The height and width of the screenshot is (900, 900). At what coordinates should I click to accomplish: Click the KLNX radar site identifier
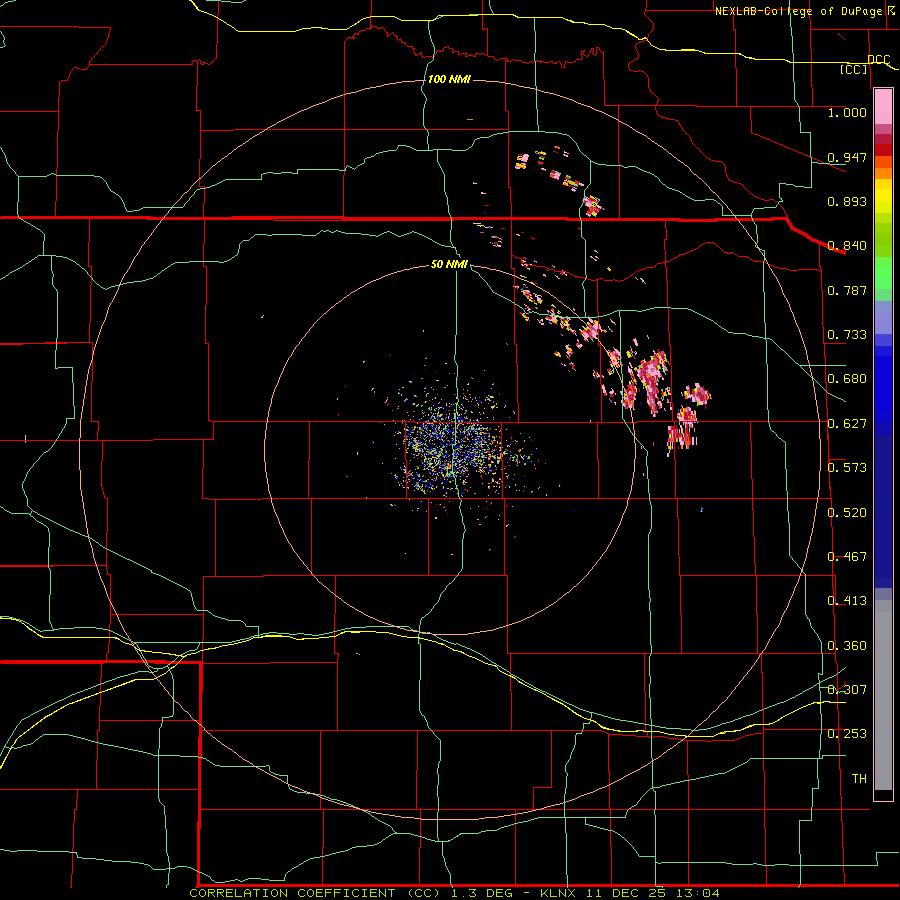click(x=558, y=893)
